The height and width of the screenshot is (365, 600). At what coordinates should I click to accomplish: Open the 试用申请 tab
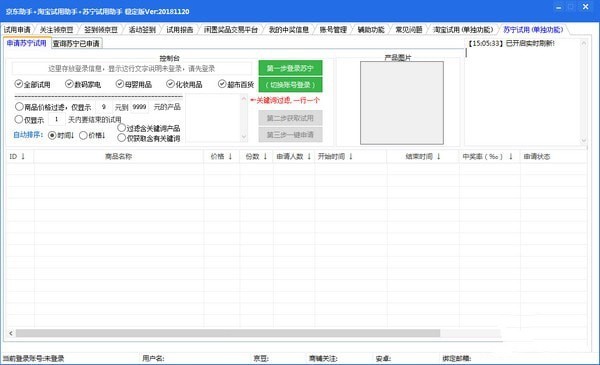pyautogui.click(x=17, y=29)
